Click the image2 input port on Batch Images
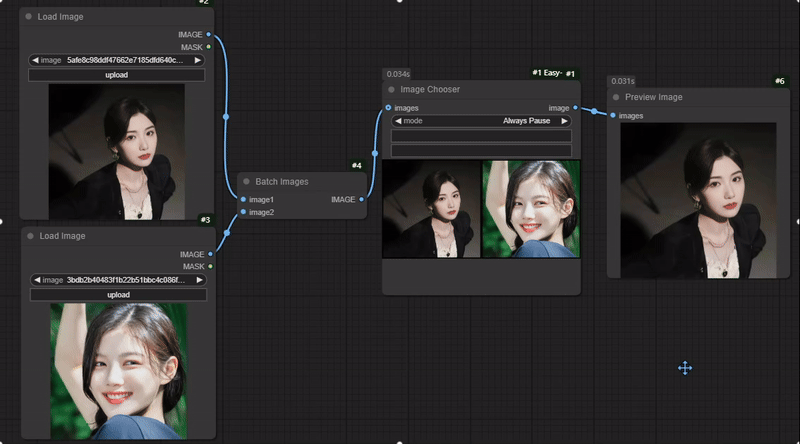800x444 pixels. (242, 212)
